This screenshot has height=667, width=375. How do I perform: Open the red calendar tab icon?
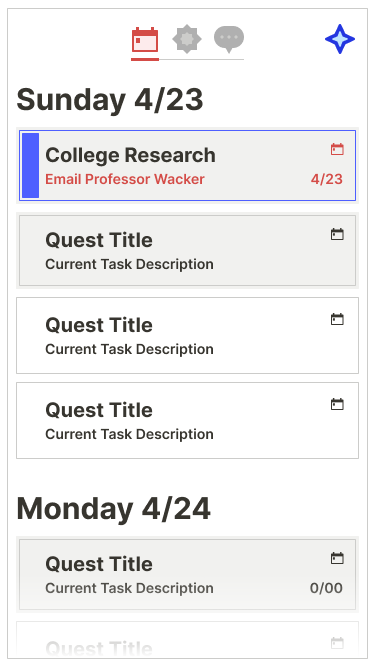[x=145, y=40]
